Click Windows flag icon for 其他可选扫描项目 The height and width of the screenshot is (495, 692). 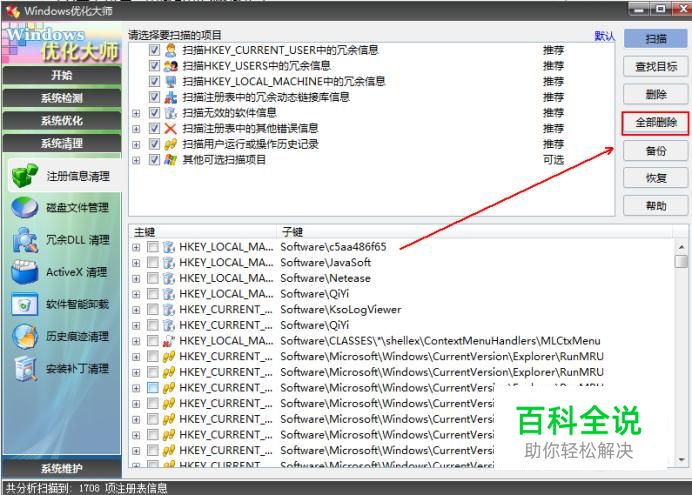click(x=170, y=160)
